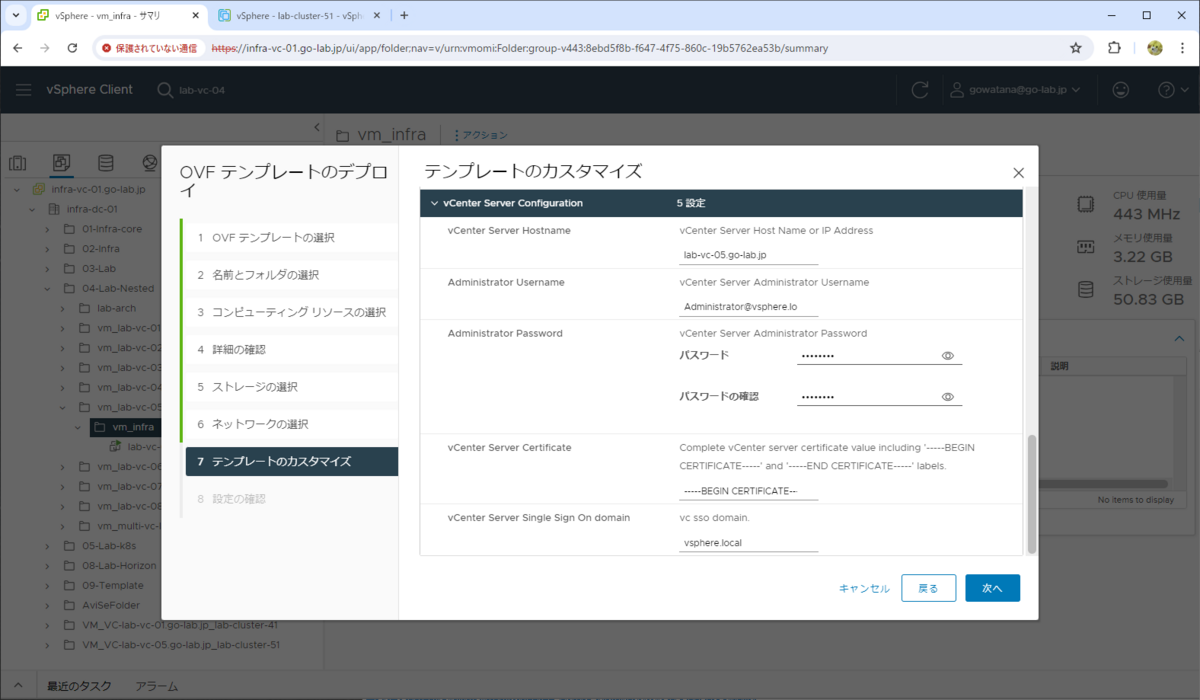Screen dimensions: 1200x700
Task: Select wizard step 7 テンプレートのカスタマイズ
Action: pyautogui.click(x=290, y=461)
